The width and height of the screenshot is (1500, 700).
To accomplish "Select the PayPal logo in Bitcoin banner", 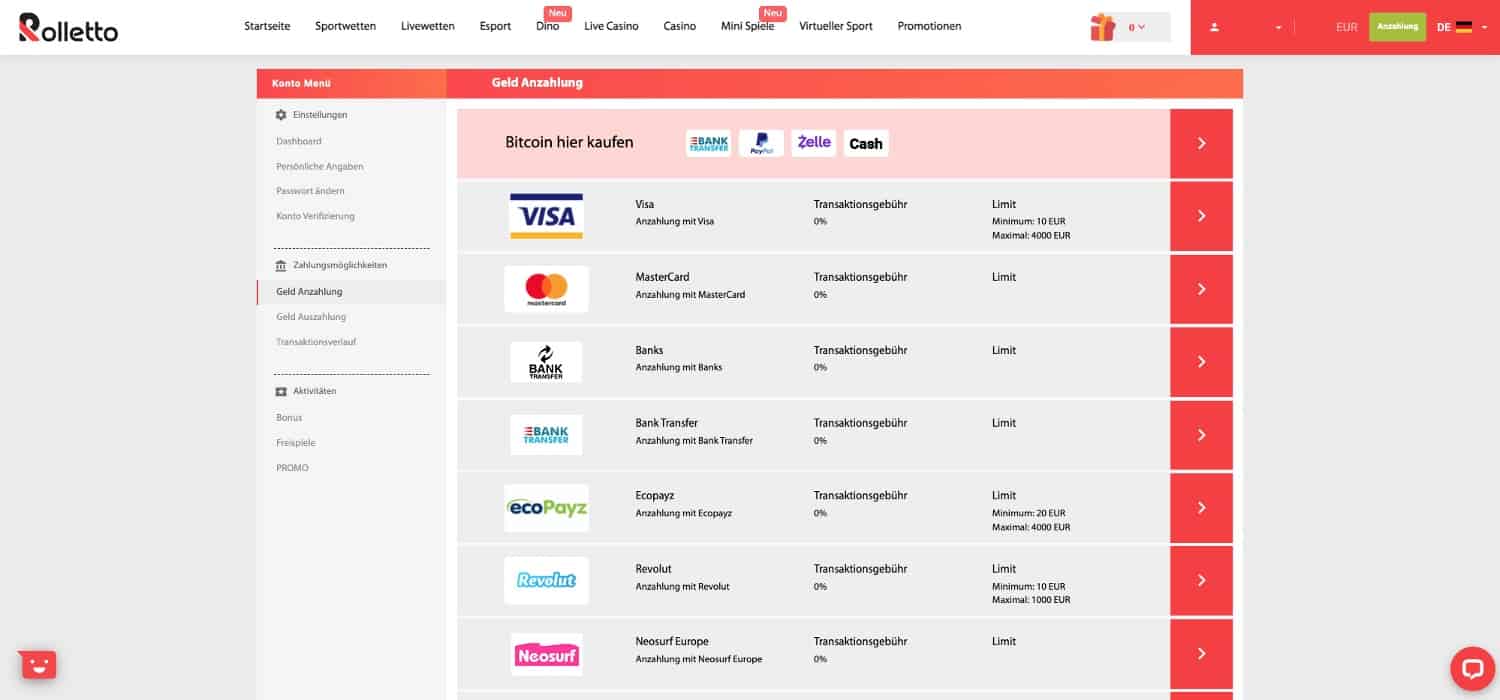I will [761, 143].
